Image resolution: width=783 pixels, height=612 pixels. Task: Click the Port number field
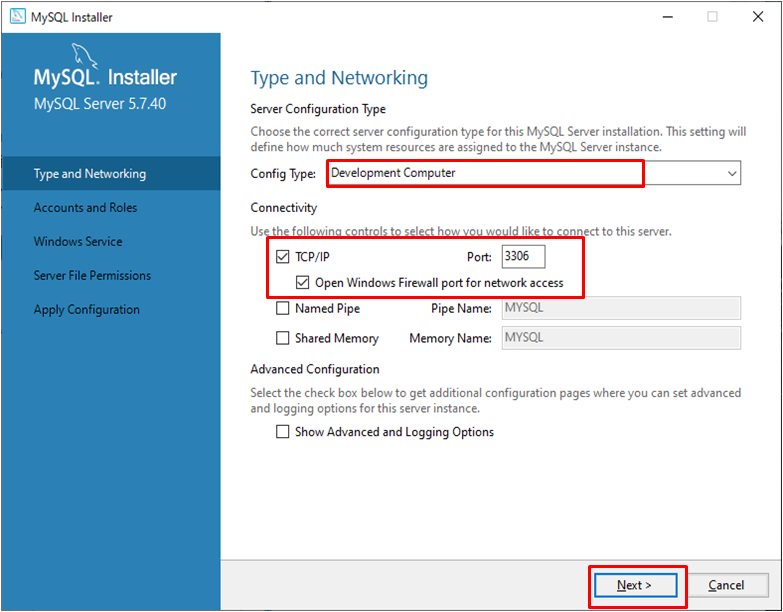coord(523,257)
